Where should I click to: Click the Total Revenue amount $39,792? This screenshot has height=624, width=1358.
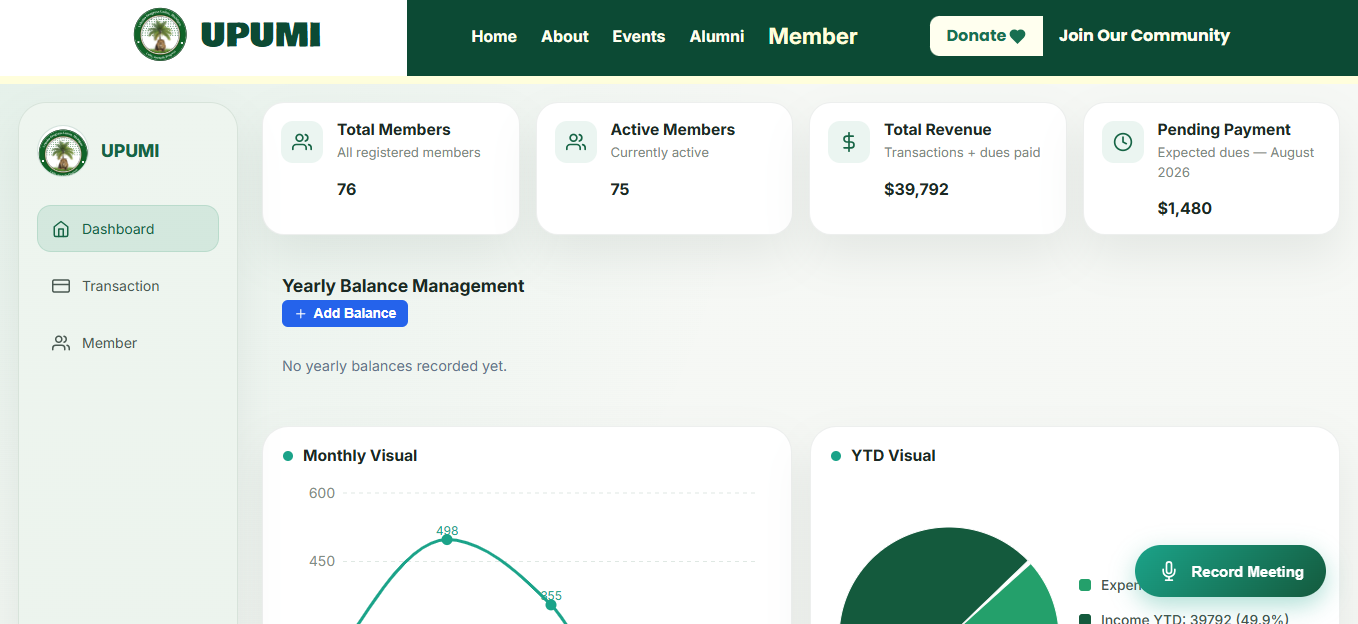tap(916, 189)
